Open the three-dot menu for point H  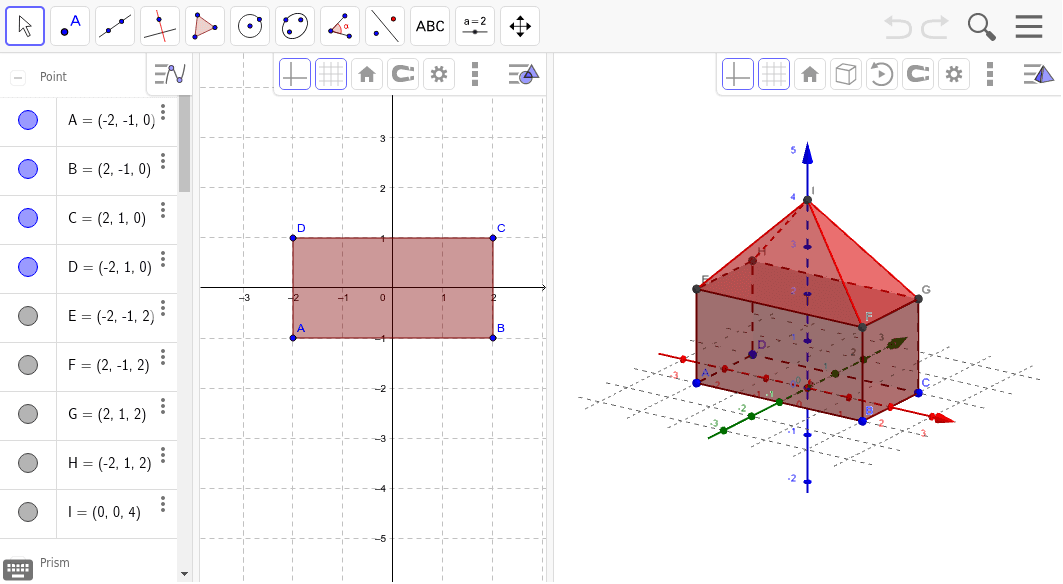click(x=163, y=455)
